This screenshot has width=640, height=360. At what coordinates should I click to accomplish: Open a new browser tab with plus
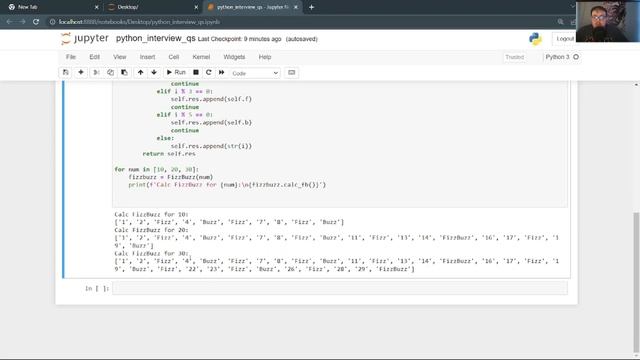311,7
